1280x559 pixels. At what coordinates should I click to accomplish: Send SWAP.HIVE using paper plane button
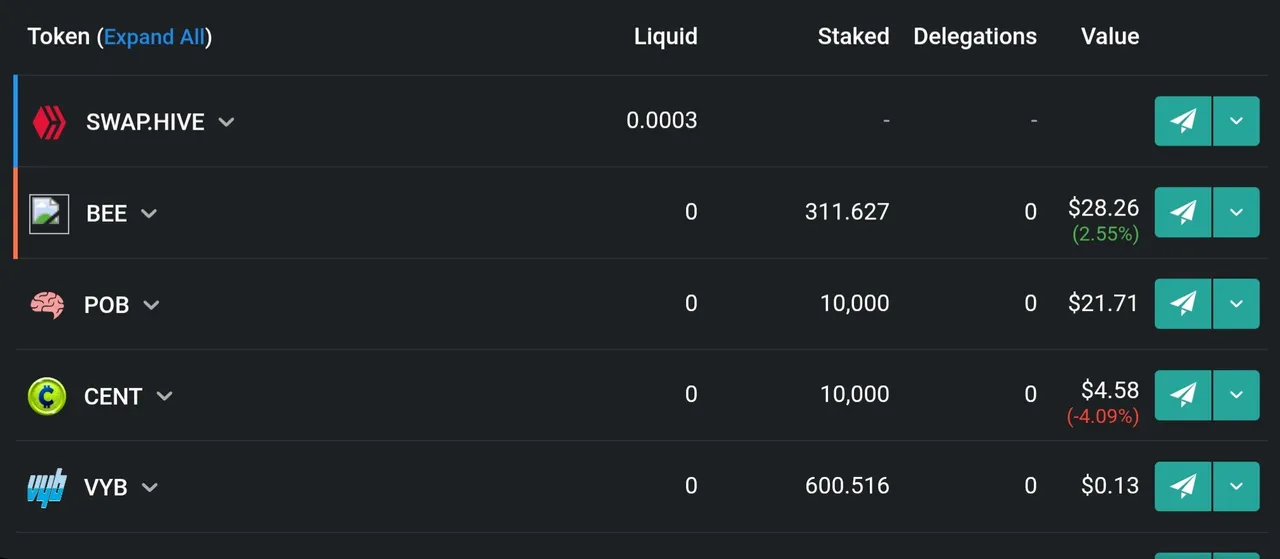[1183, 121]
